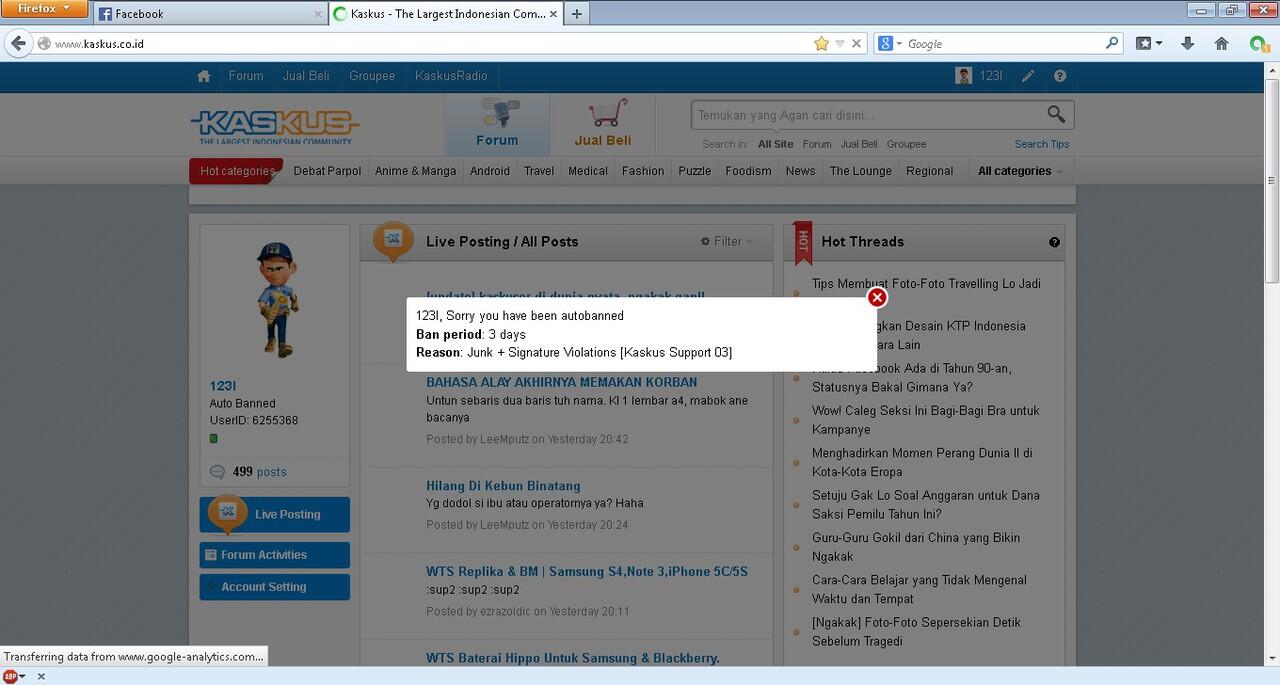The height and width of the screenshot is (685, 1280).
Task: Click the green add-on icon in toolbar
Action: tap(1258, 44)
